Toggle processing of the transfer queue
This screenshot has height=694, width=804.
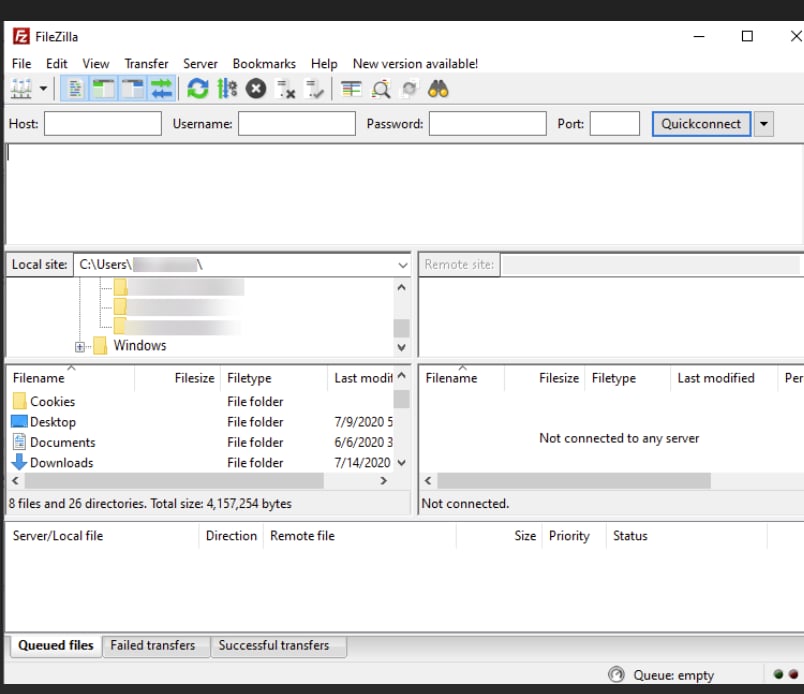tap(227, 89)
